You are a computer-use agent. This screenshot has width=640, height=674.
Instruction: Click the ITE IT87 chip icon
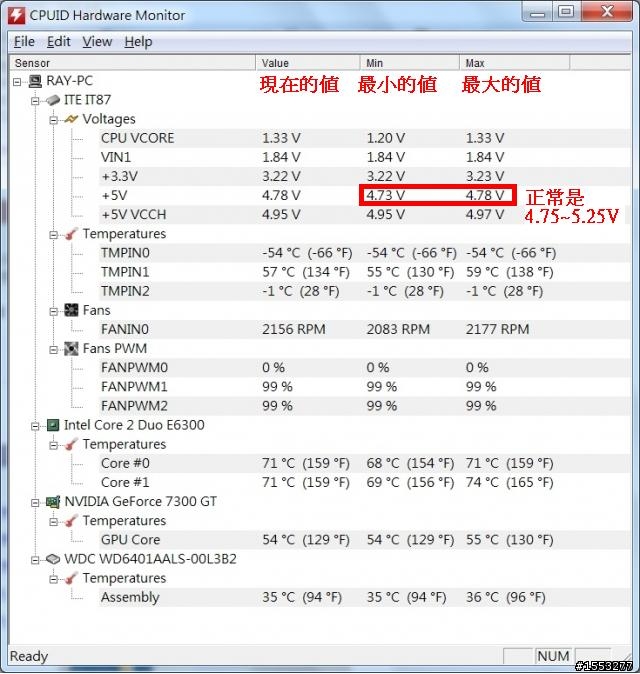(x=53, y=101)
